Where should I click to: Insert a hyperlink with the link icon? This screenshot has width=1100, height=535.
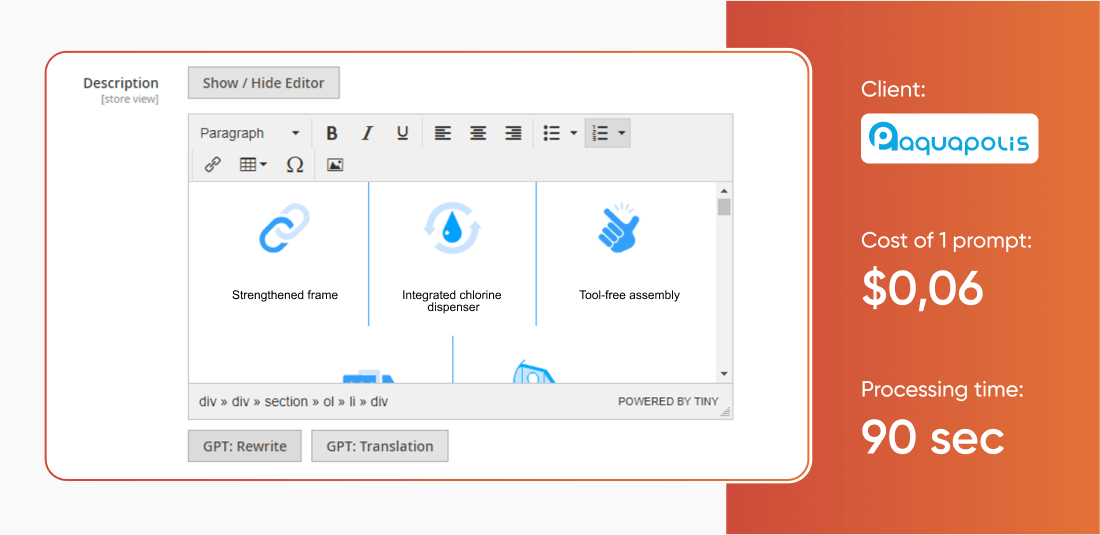(213, 165)
